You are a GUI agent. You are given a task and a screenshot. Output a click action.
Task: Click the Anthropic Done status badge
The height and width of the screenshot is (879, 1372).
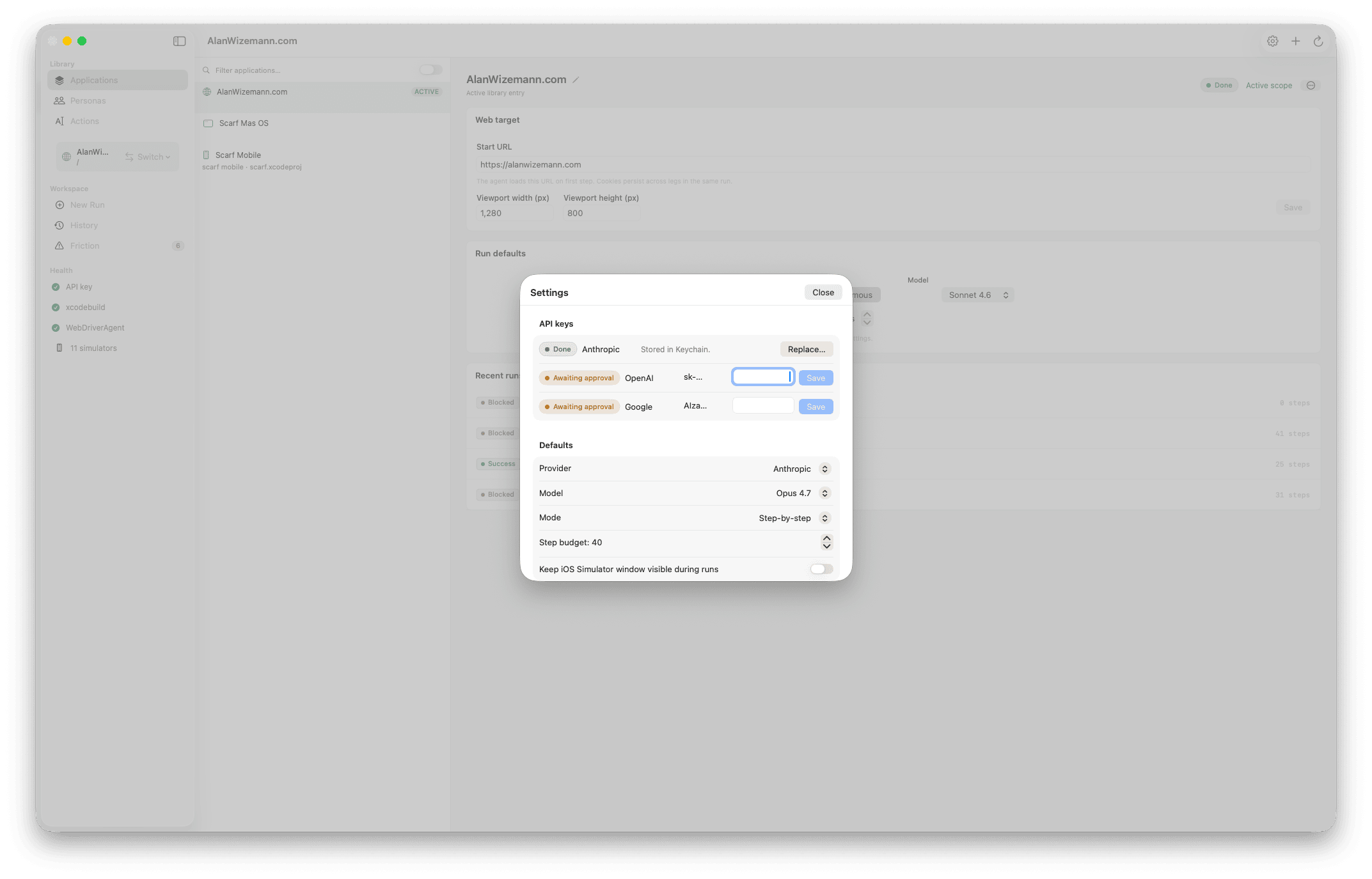558,349
